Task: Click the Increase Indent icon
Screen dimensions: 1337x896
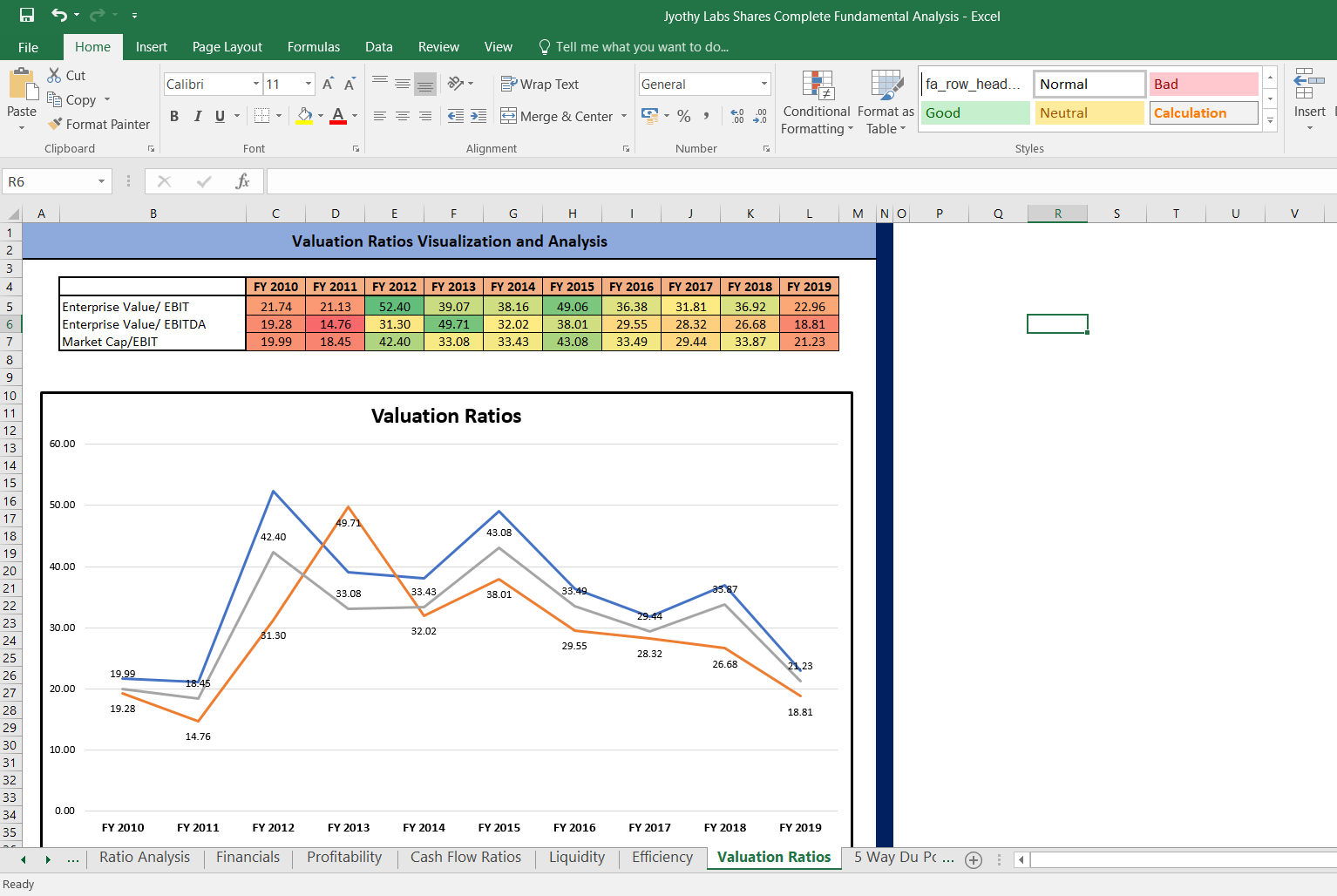Action: click(x=478, y=116)
